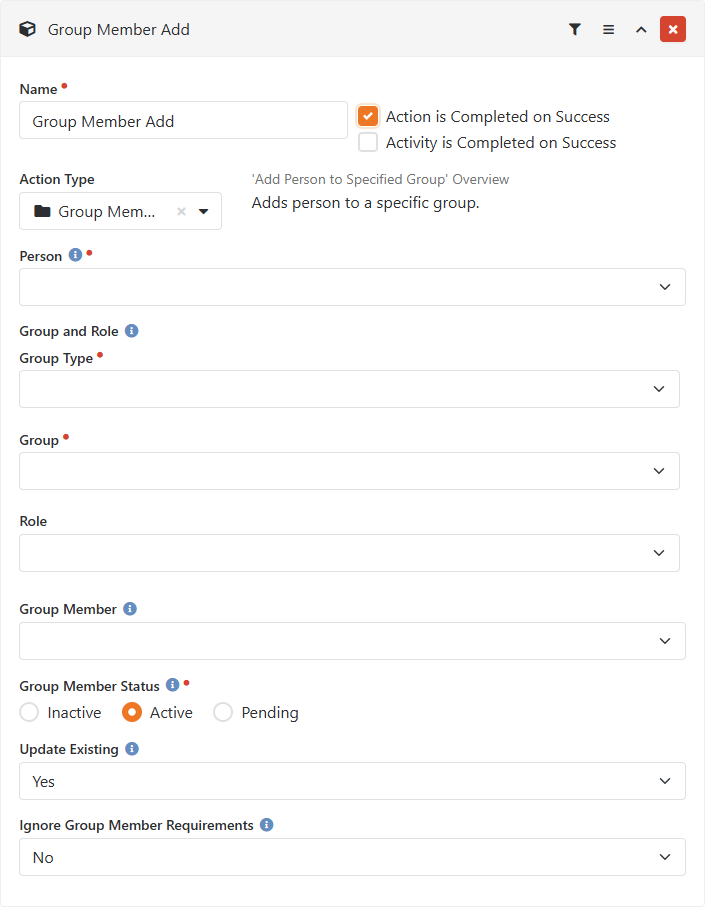Open the Update Existing dropdown showing Yes
This screenshot has width=705, height=907.
[x=352, y=781]
